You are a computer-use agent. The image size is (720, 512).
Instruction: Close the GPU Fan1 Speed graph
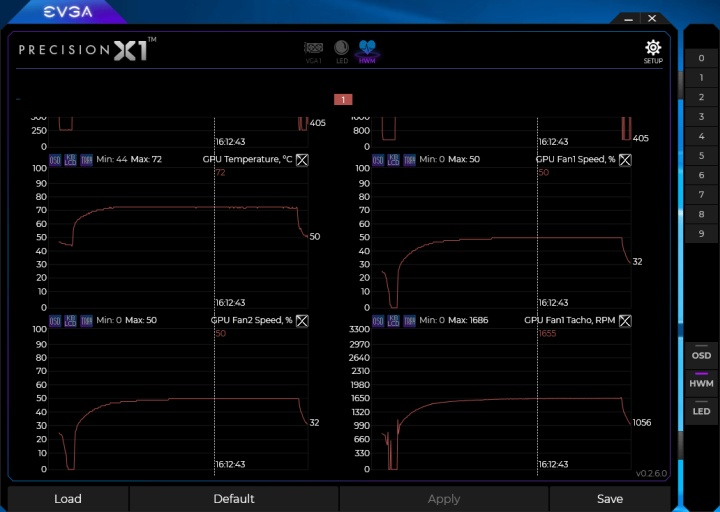(x=625, y=160)
